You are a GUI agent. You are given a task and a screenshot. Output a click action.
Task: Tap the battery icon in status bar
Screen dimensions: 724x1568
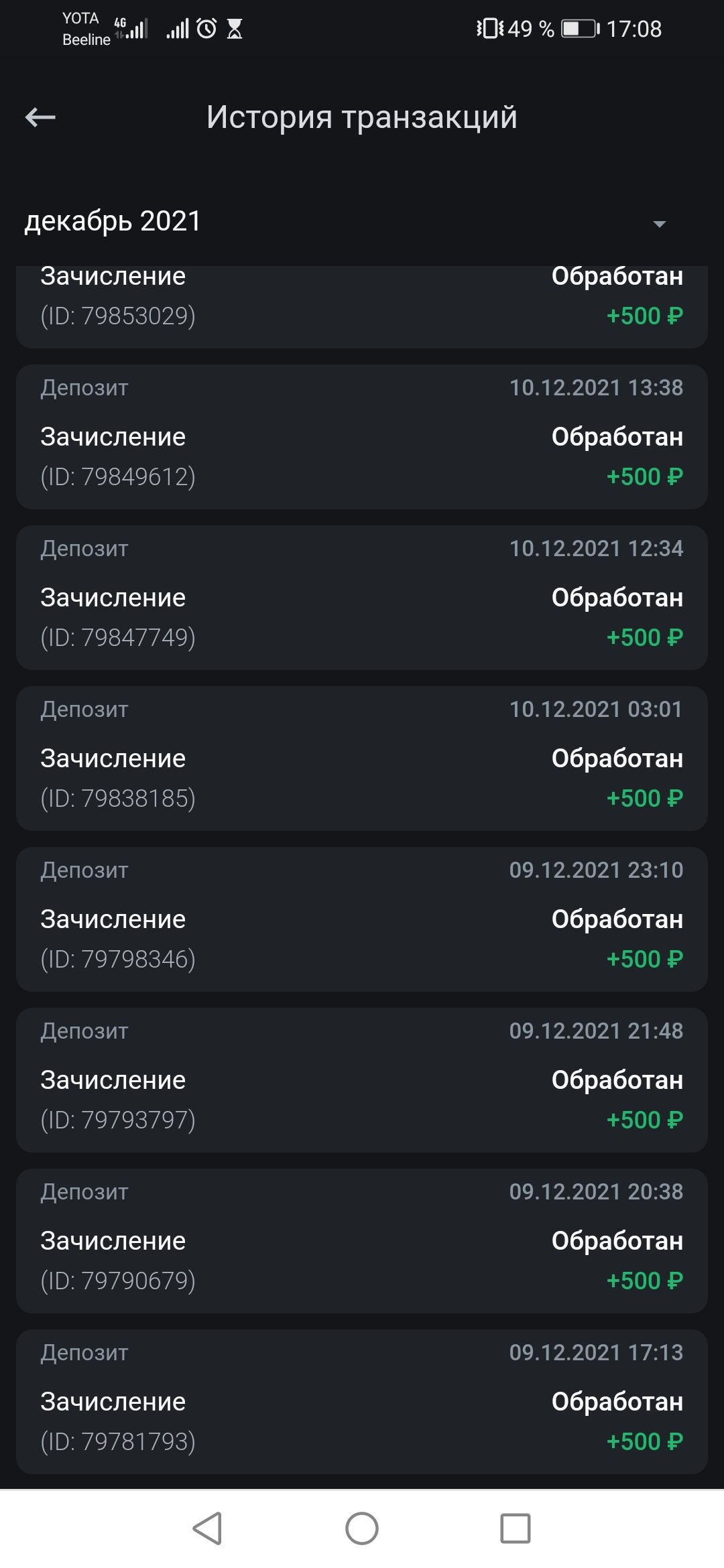[580, 29]
